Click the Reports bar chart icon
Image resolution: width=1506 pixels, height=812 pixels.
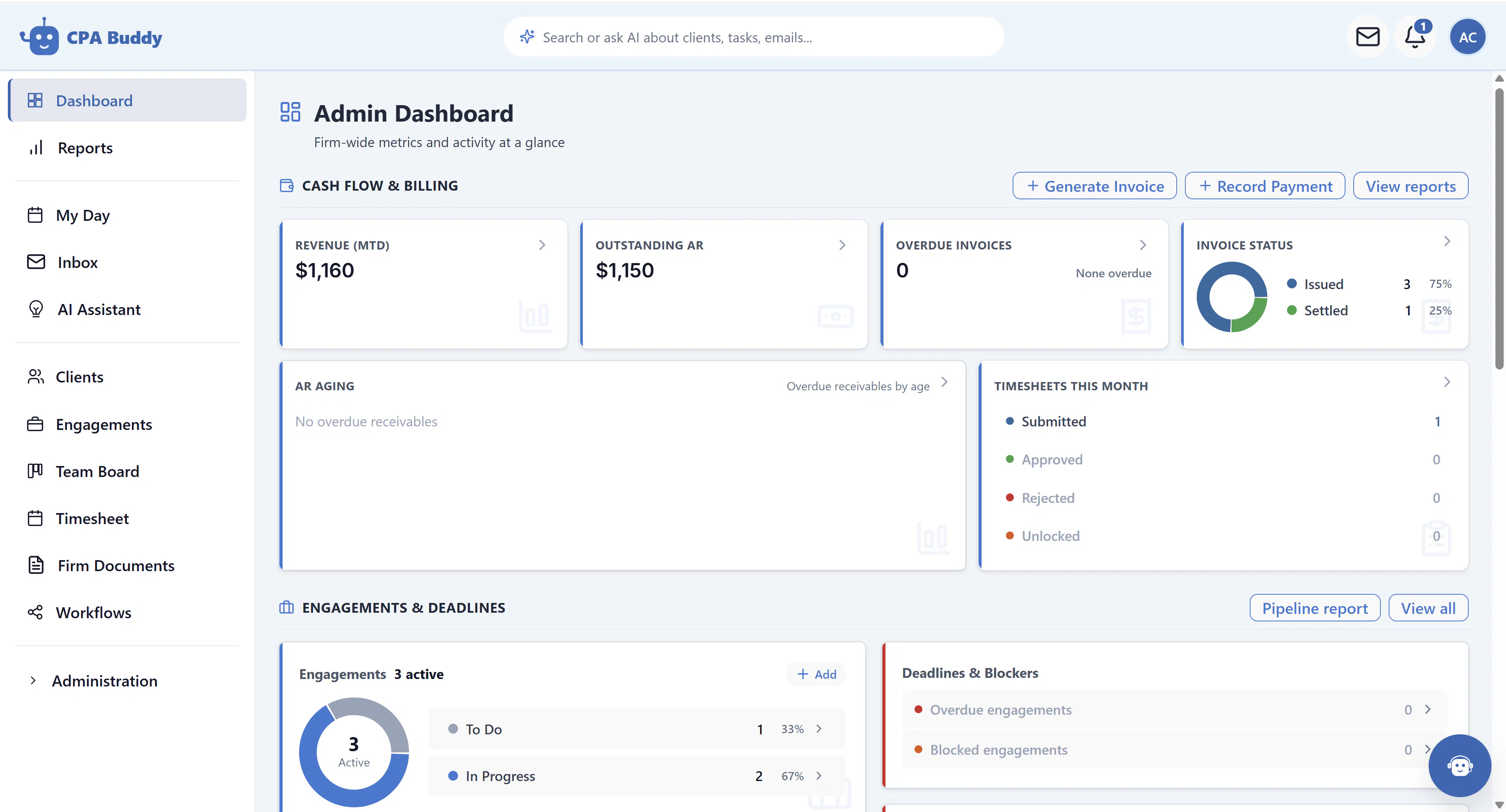[x=36, y=148]
